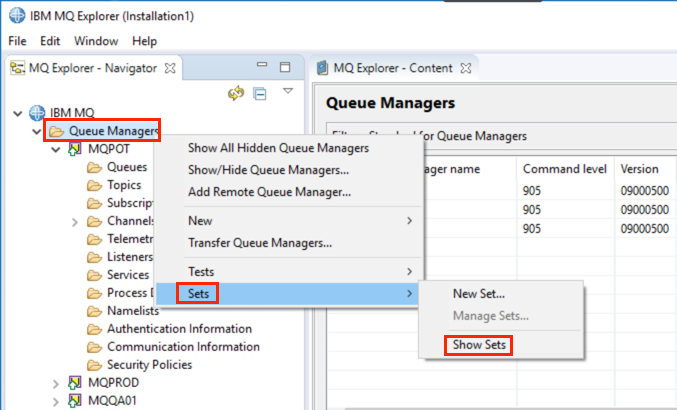Click the Namelists folder icon
Viewport: 677px width, 410px height.
94,311
